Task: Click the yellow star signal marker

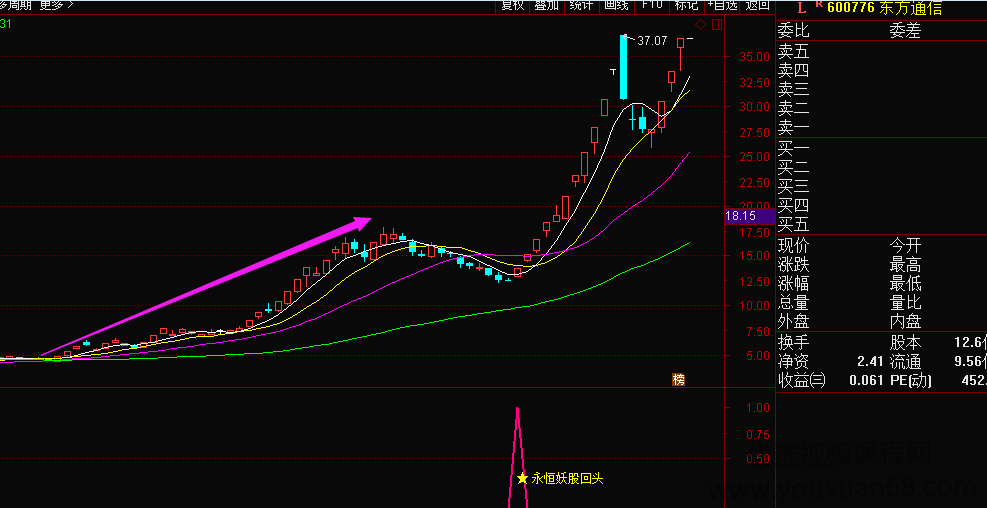Action: (522, 478)
